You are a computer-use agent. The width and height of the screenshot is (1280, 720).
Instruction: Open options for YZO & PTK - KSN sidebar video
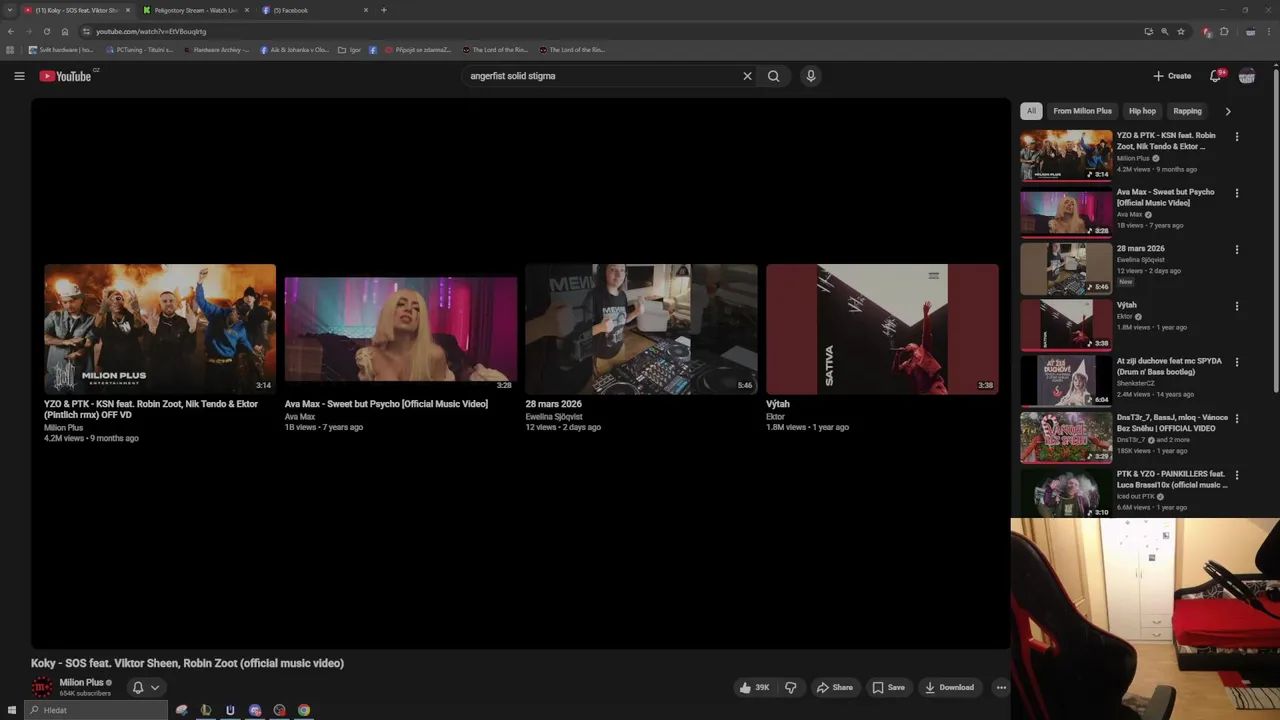(x=1237, y=136)
